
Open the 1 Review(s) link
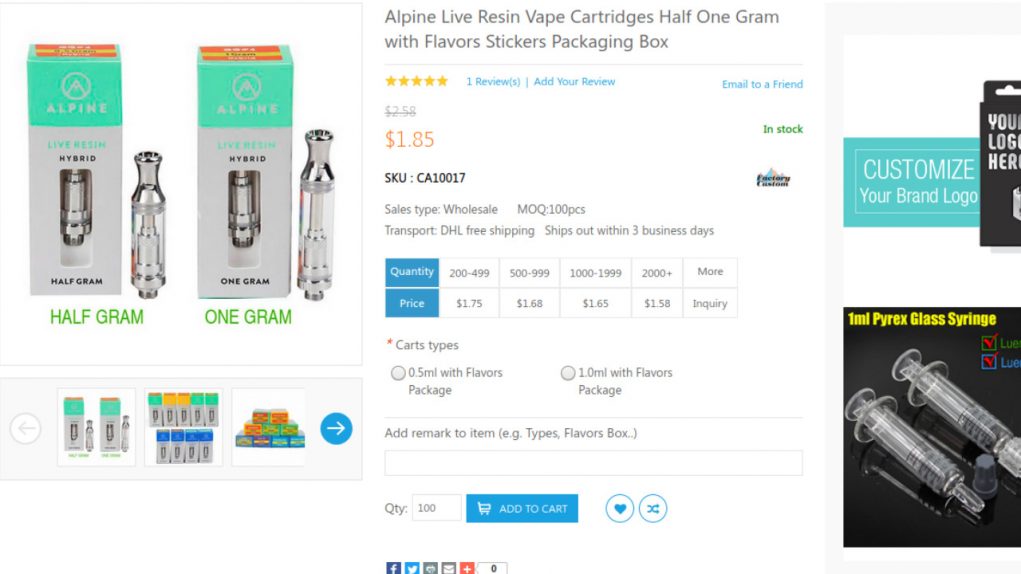click(x=493, y=82)
